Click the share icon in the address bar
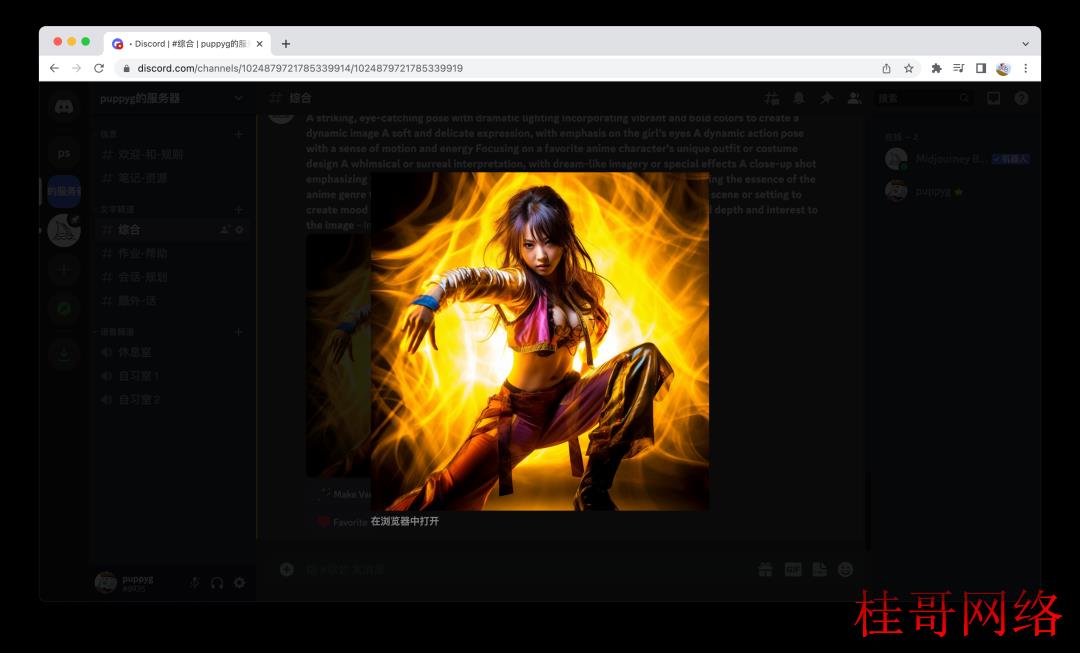This screenshot has width=1080, height=653. tap(886, 68)
